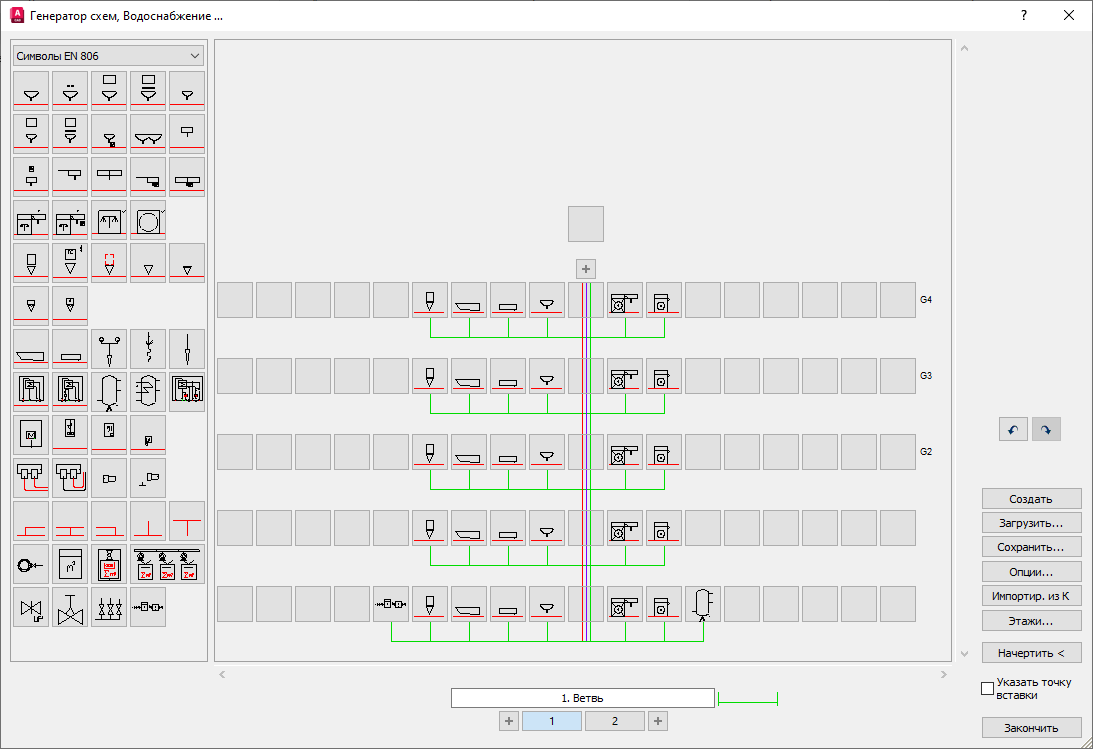
Task: Select the bathtub symbol in the palette
Action: point(31,349)
